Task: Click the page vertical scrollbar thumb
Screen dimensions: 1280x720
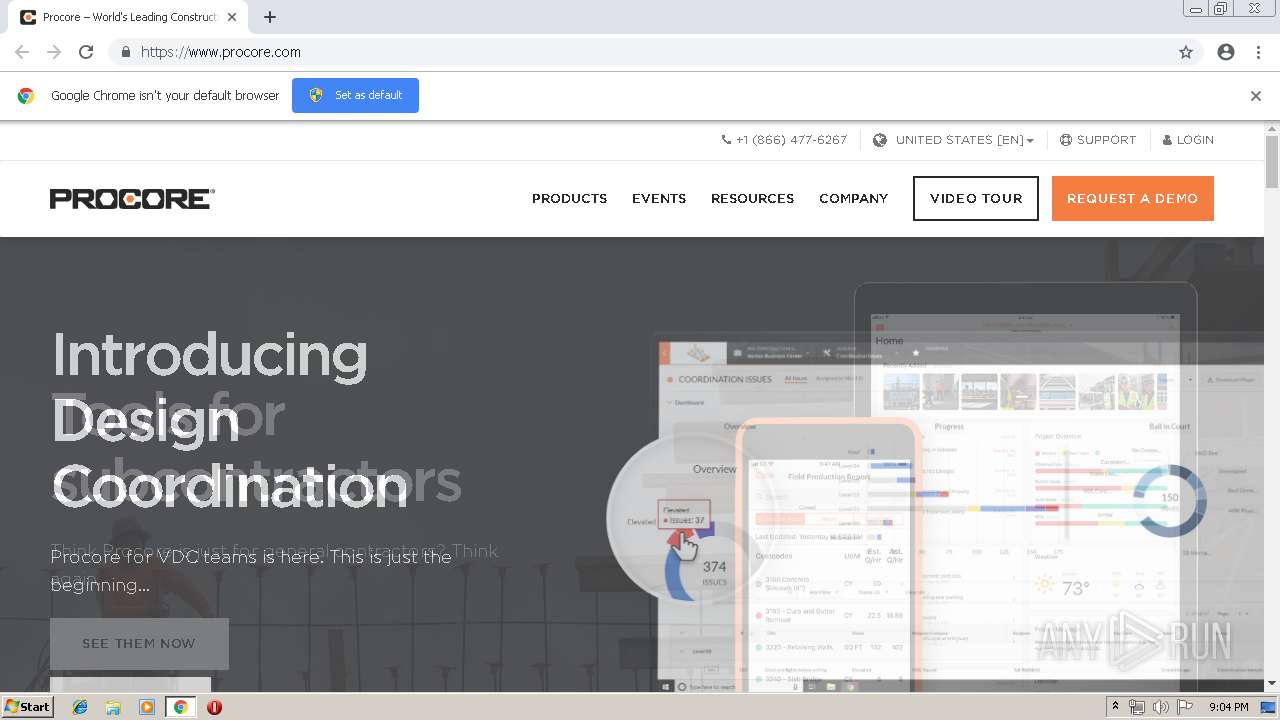Action: tap(1271, 161)
